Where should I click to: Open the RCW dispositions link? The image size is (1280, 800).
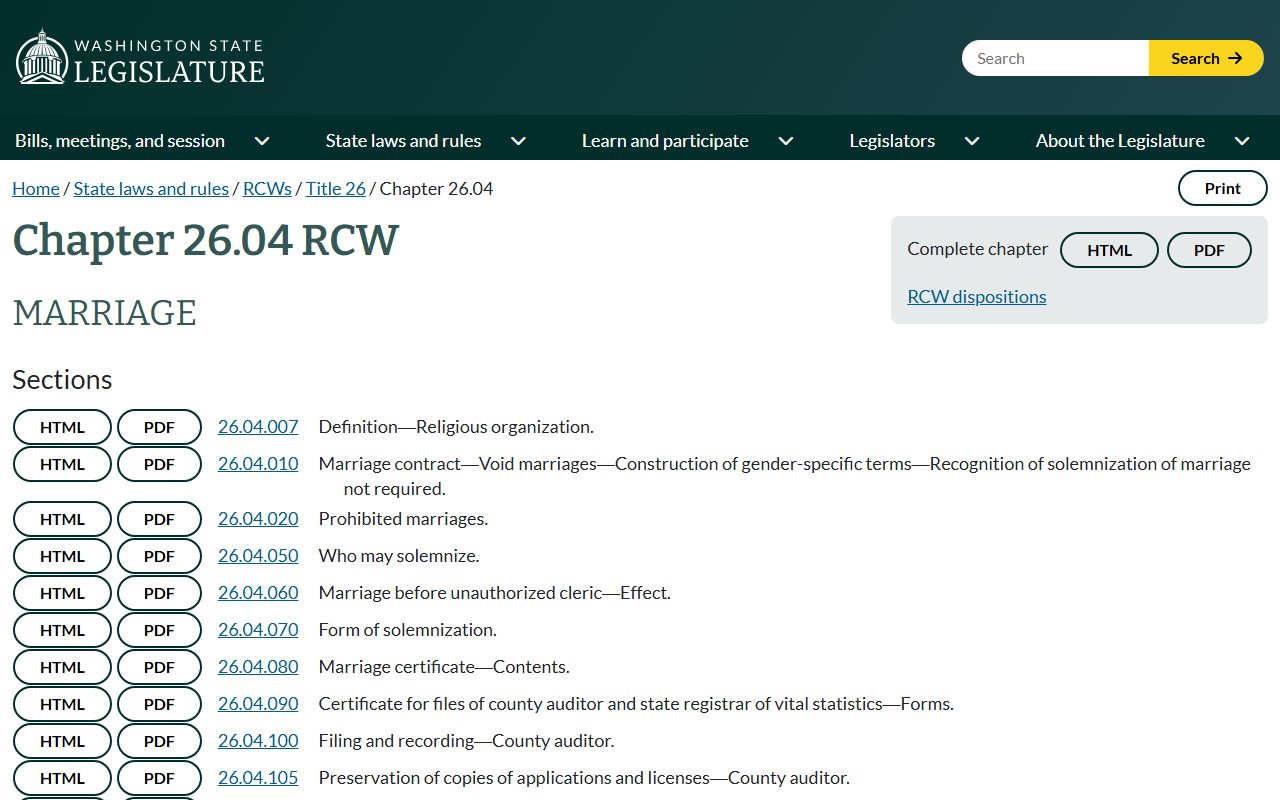pos(977,297)
